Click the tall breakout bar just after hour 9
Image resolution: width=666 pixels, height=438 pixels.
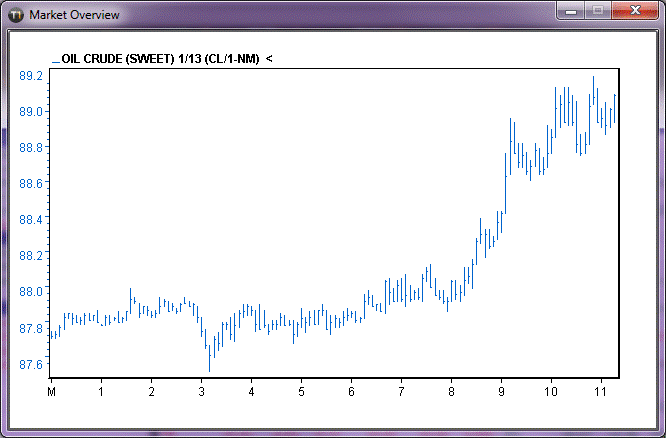coord(510,140)
